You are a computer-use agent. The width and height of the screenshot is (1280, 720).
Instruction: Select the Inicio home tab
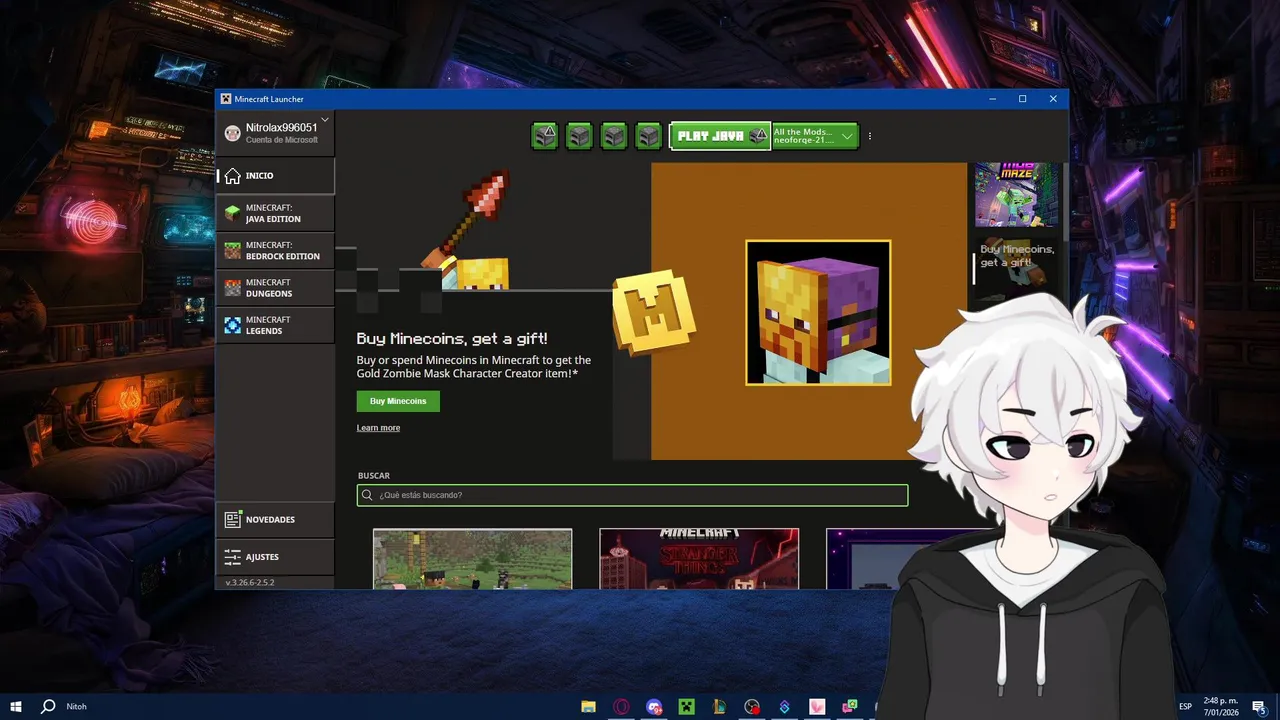coord(276,176)
